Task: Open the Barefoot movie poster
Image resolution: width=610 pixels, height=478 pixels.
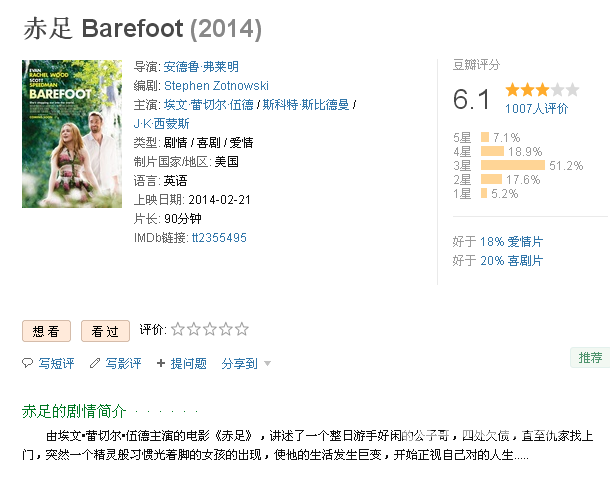Action: (x=69, y=134)
